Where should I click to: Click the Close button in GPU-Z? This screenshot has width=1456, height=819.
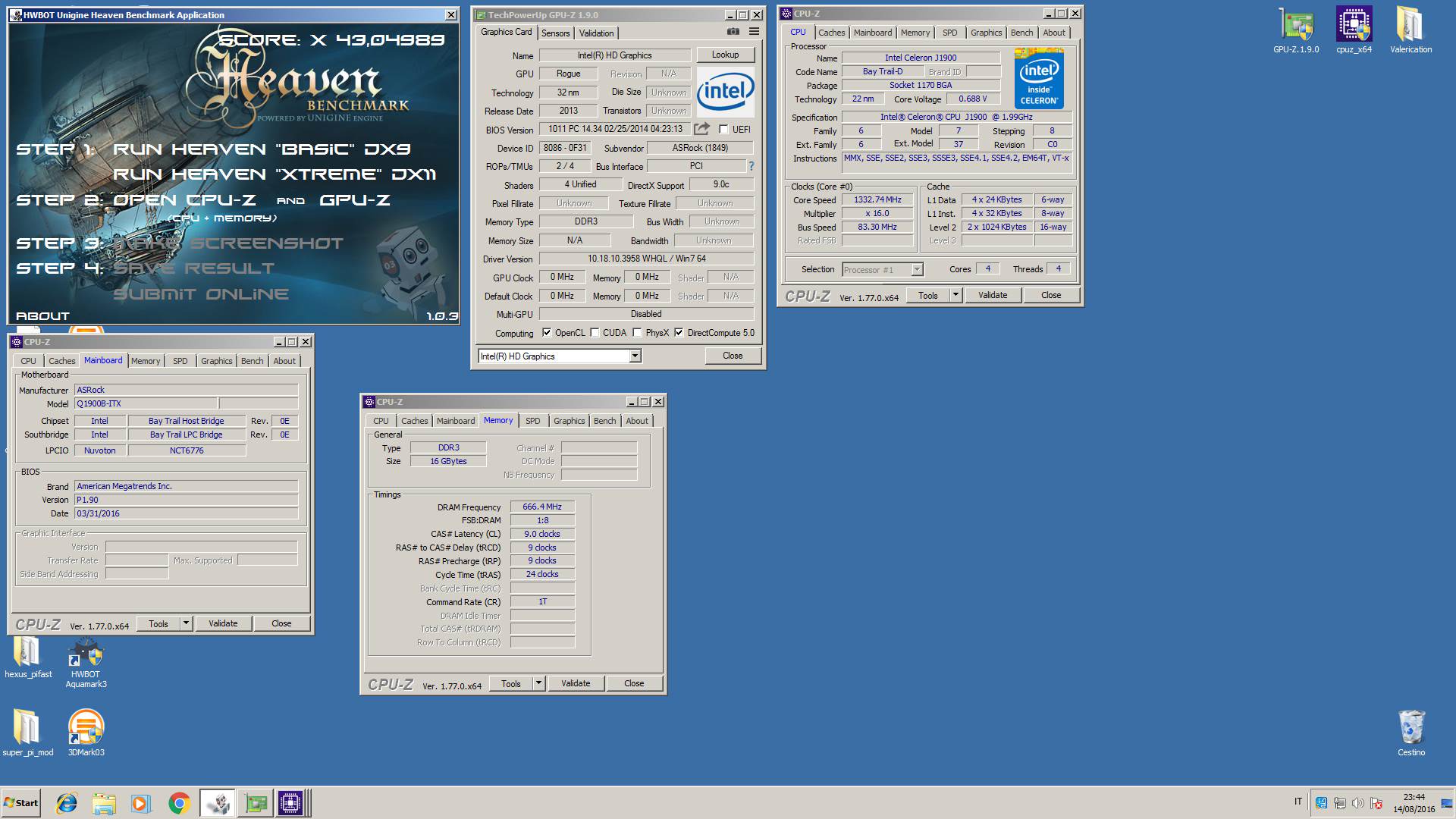pyautogui.click(x=733, y=356)
